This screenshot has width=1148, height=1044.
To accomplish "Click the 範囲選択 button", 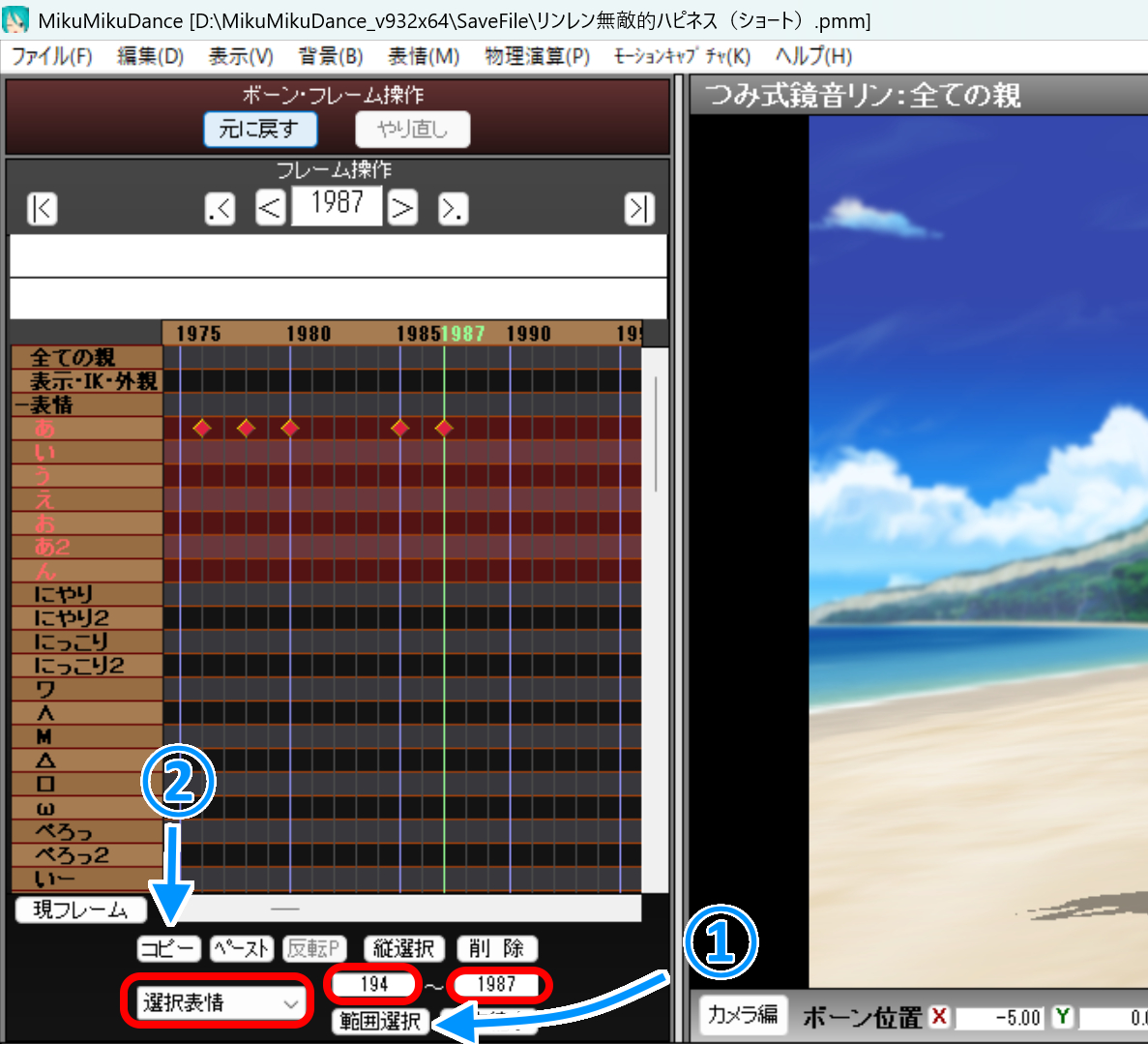I will pyautogui.click(x=380, y=1021).
